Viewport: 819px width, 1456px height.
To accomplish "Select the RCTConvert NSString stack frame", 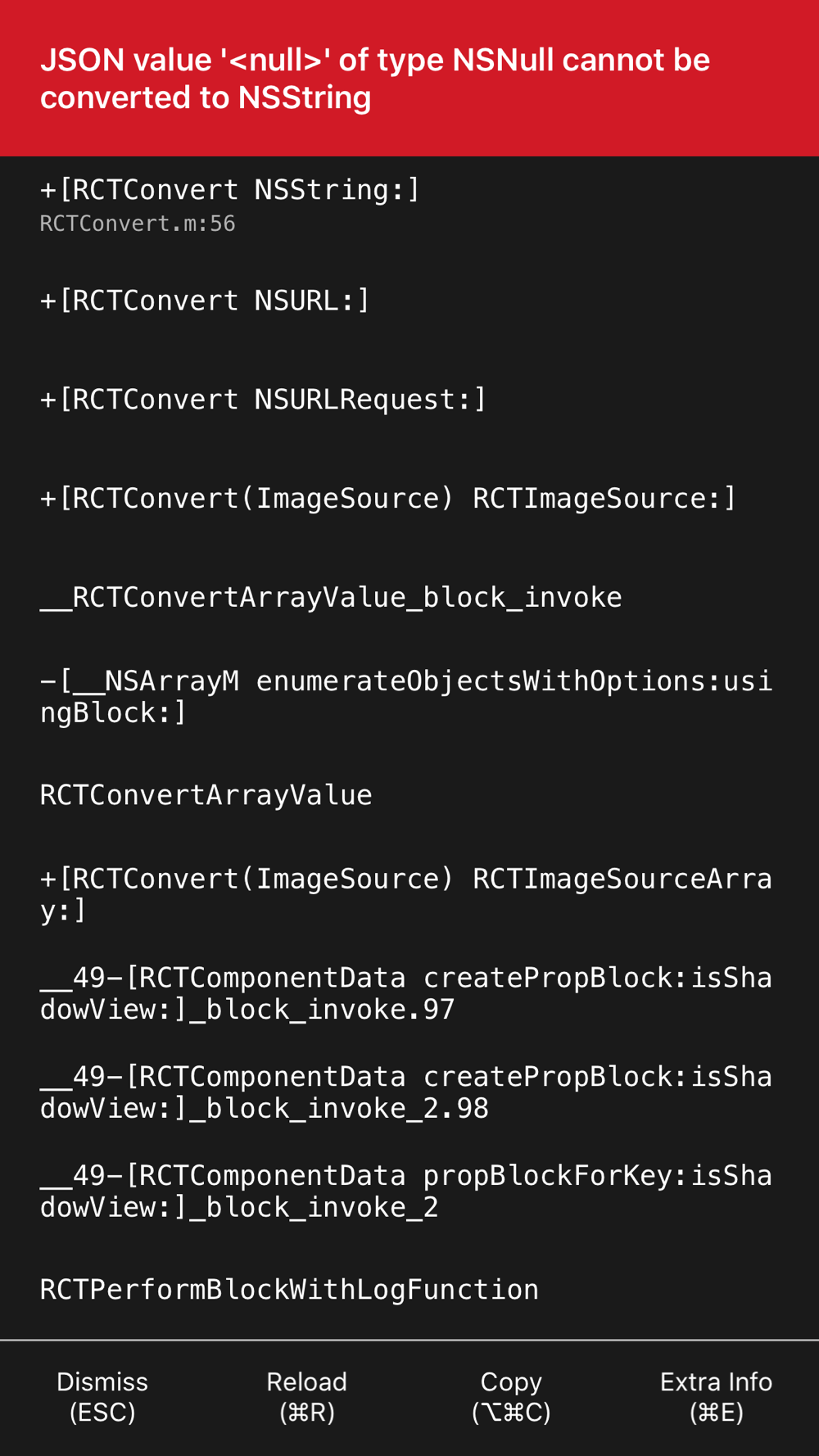I will [x=409, y=205].
